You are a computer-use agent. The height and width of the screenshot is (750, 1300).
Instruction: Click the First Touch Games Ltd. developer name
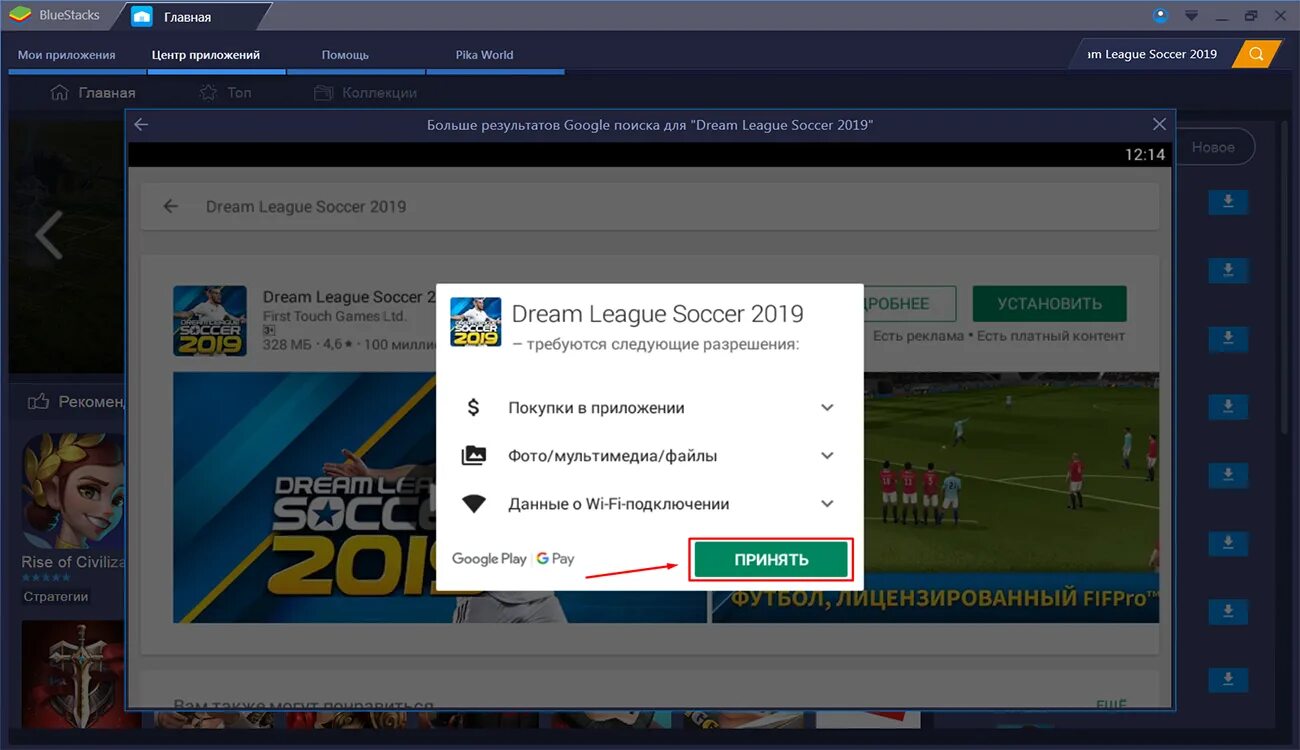335,316
